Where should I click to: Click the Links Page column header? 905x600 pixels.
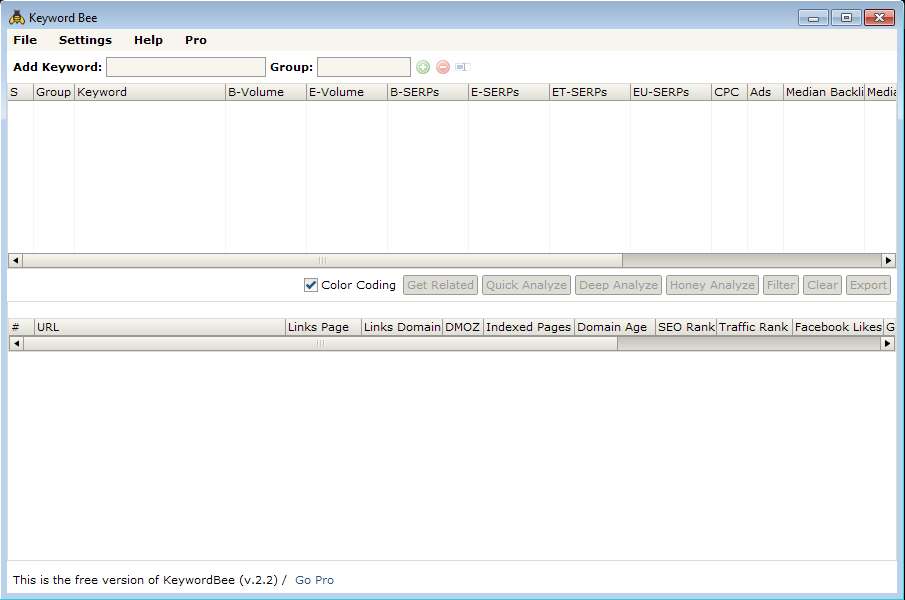323,327
